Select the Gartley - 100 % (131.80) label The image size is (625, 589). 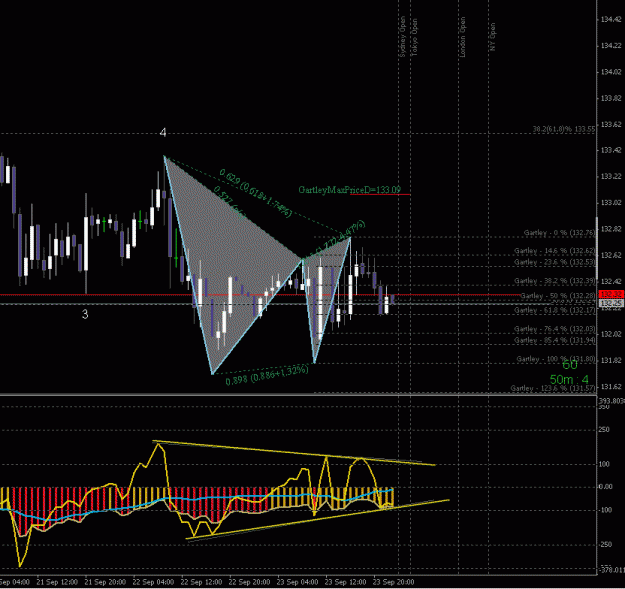click(x=556, y=359)
